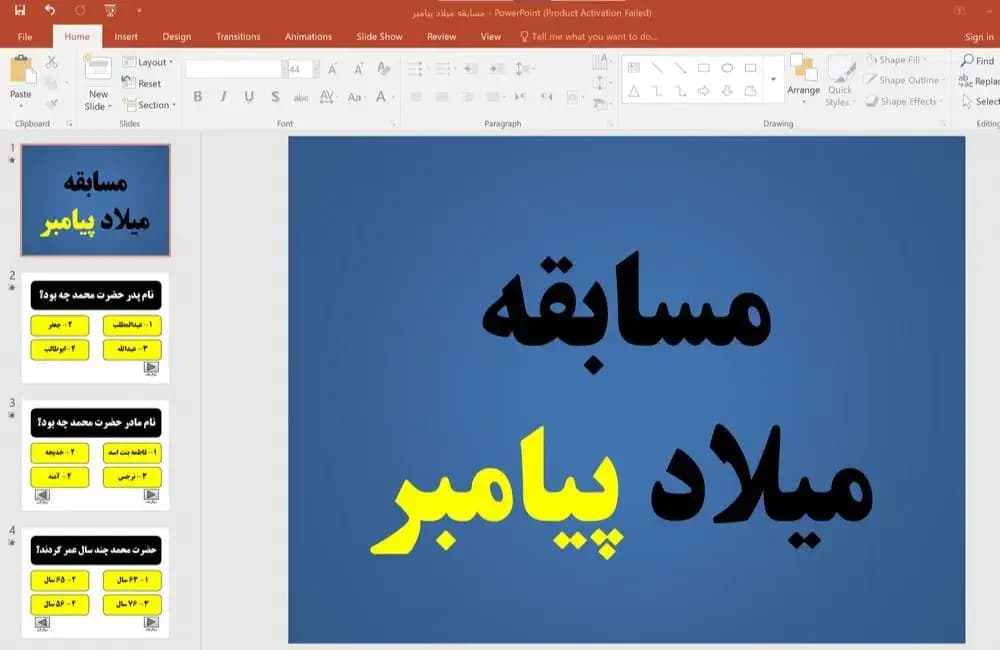The image size is (1000, 650).
Task: Open Shape Fill color options
Action: (x=896, y=60)
